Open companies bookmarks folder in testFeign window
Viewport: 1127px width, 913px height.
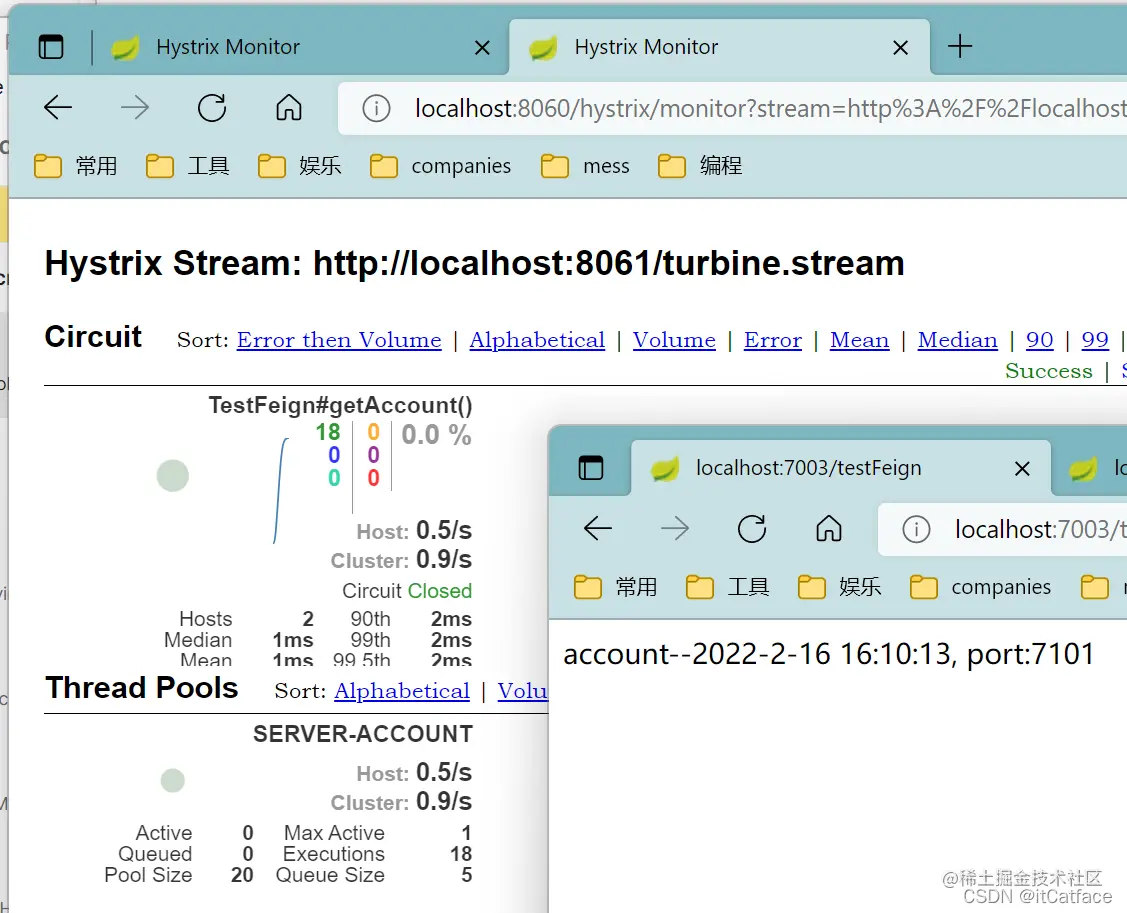pos(980,587)
